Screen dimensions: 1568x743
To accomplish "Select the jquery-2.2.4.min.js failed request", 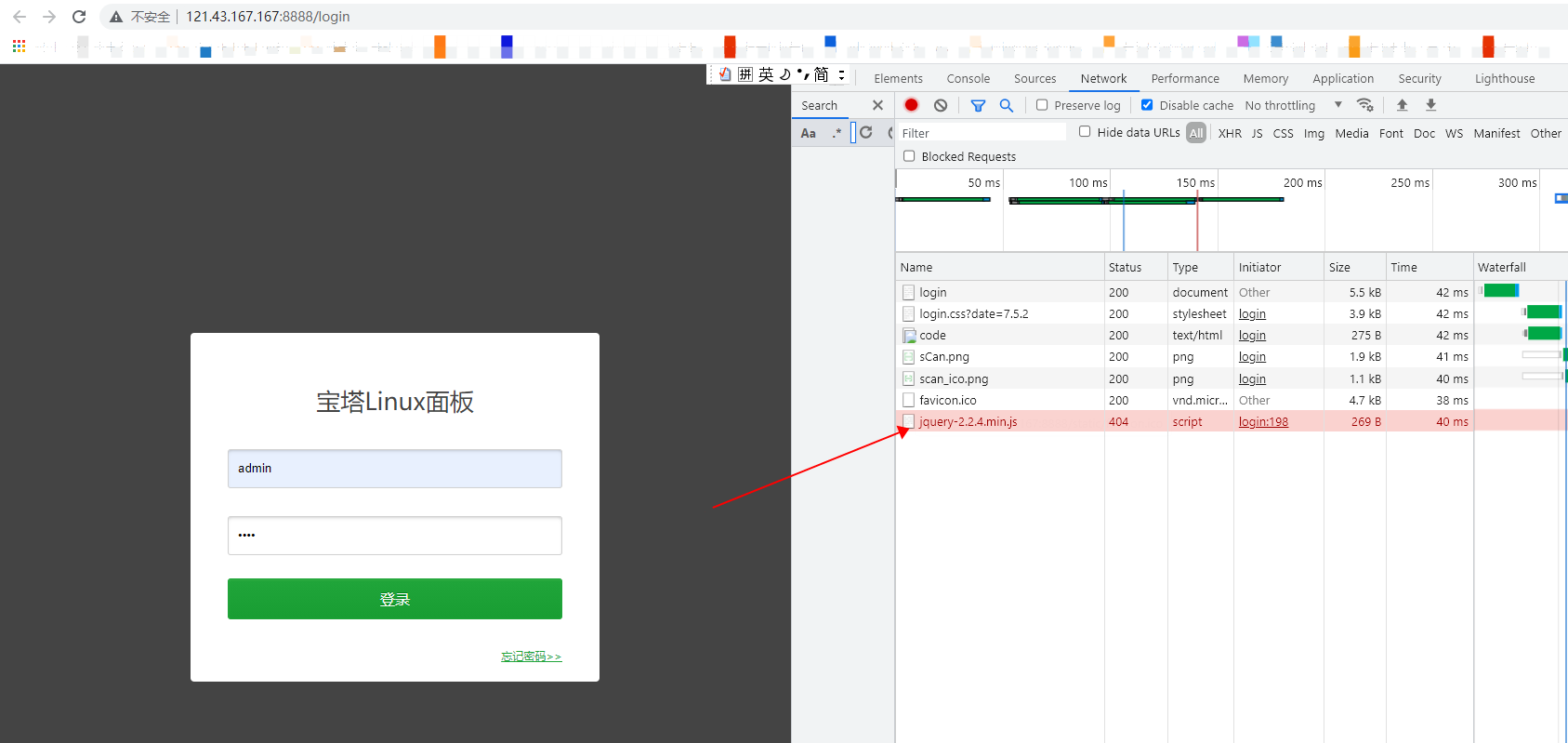I will coord(968,422).
